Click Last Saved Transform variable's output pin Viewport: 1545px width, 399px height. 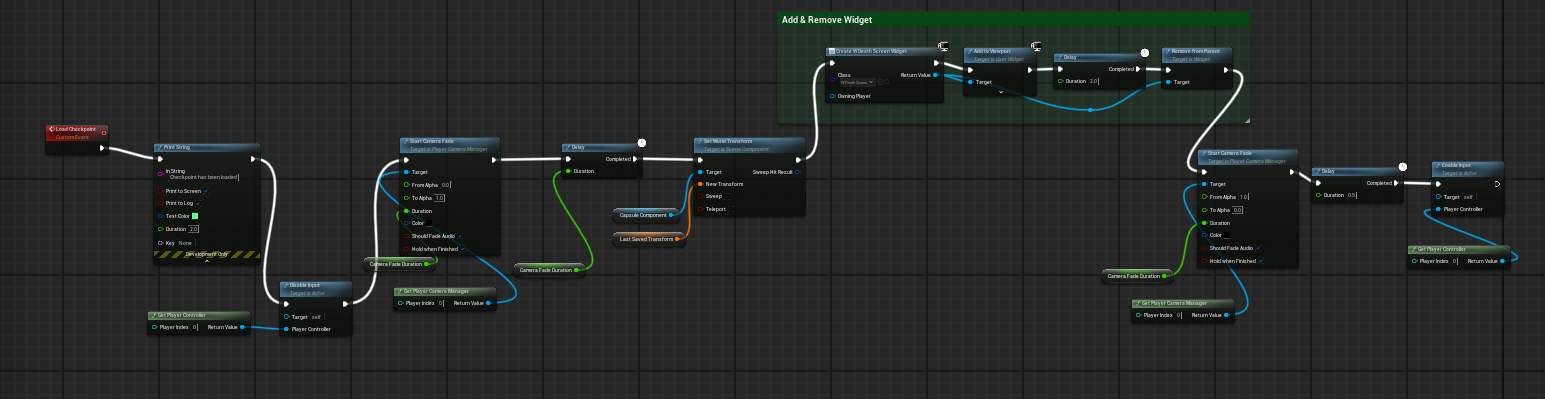coord(676,238)
